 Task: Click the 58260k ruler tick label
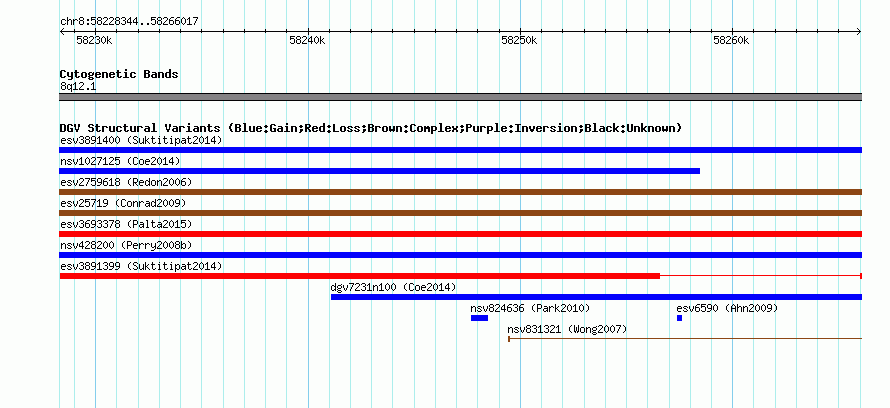click(732, 40)
